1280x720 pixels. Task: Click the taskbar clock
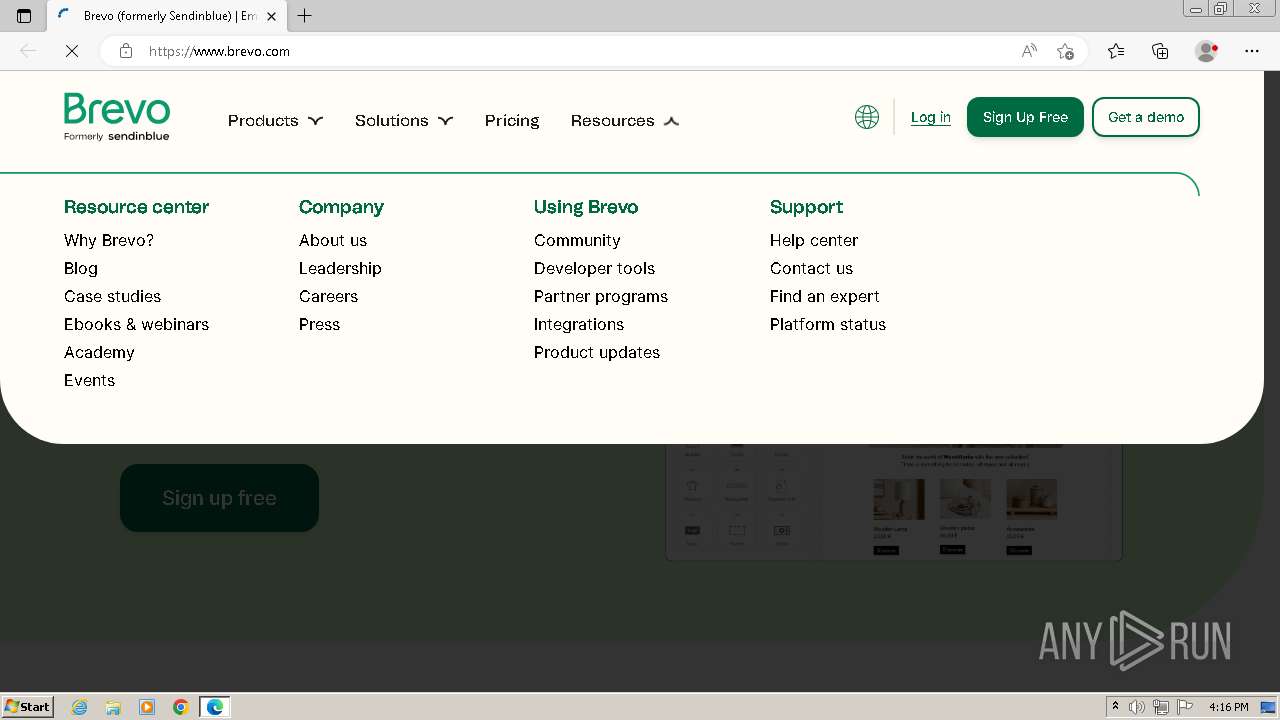coord(1228,707)
